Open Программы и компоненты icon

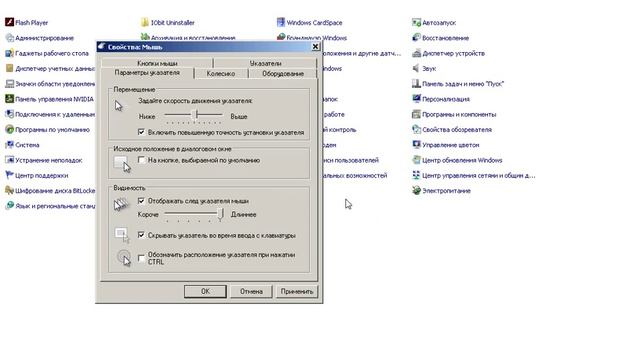coord(416,114)
